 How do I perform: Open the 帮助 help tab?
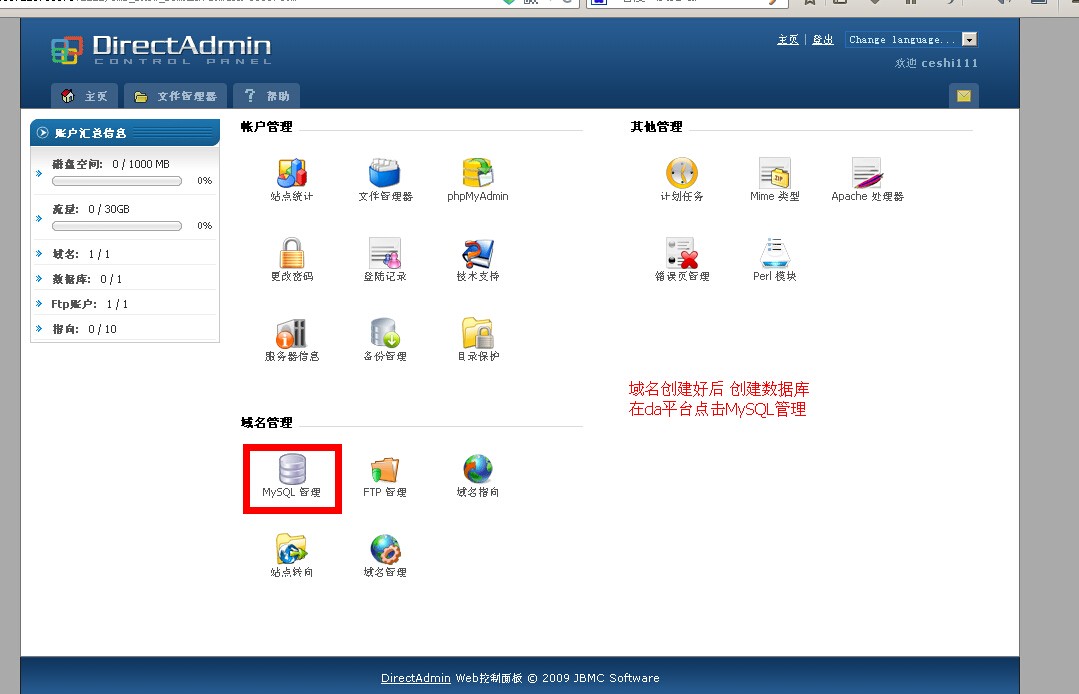coord(267,96)
